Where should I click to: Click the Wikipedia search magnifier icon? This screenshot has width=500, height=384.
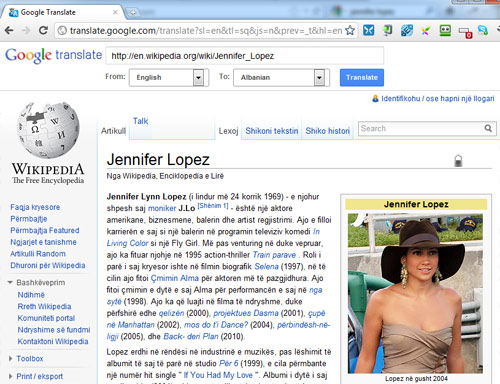[x=488, y=128]
